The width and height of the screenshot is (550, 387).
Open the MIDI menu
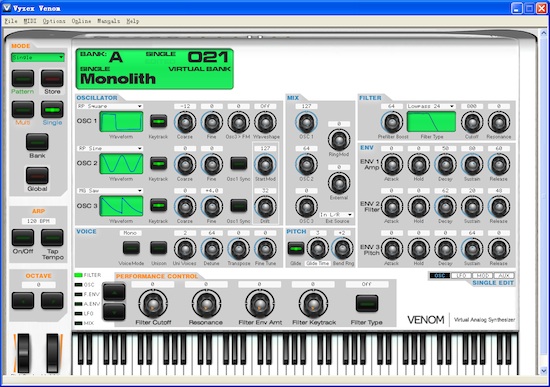pyautogui.click(x=30, y=21)
